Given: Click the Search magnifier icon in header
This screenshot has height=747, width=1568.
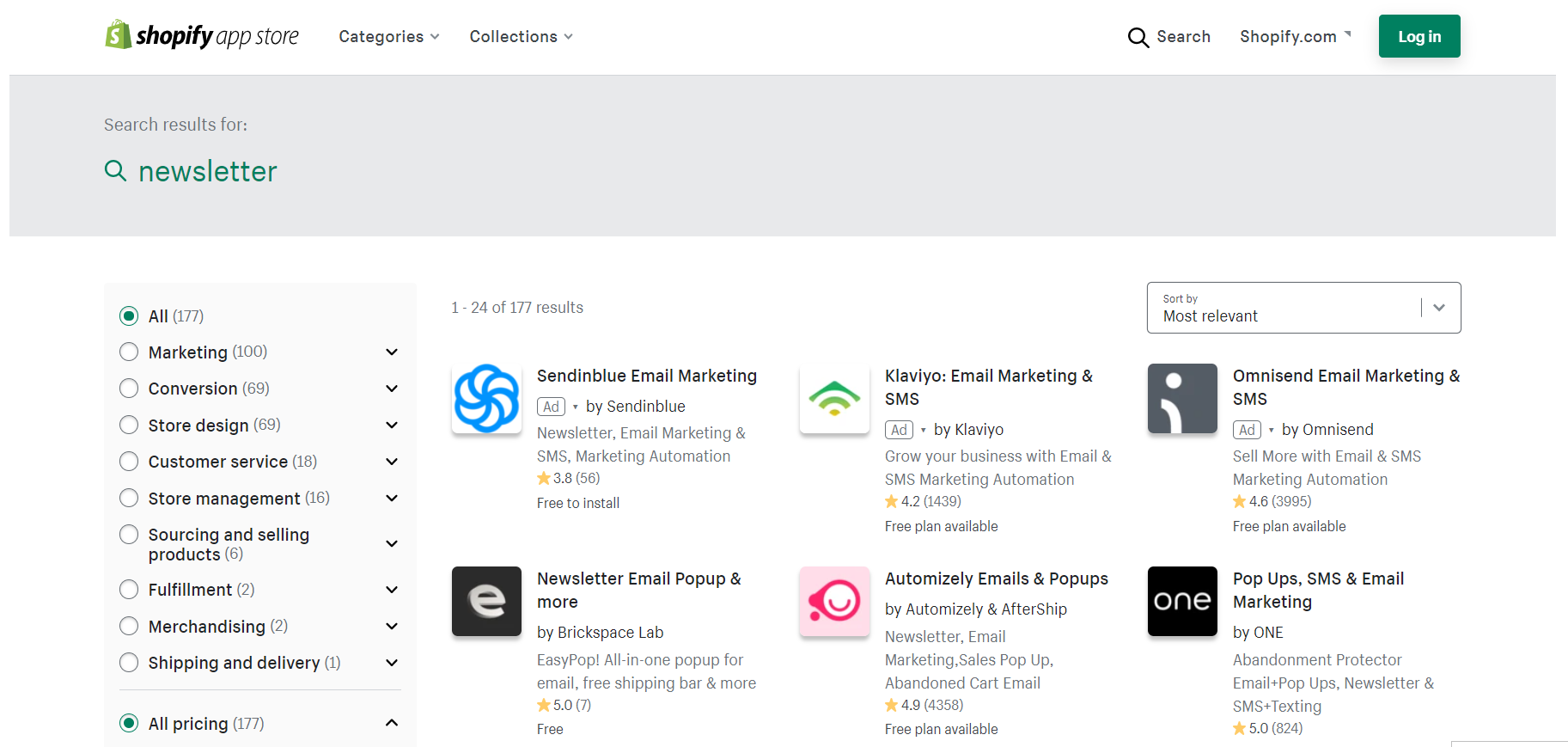Looking at the screenshot, I should [1138, 37].
